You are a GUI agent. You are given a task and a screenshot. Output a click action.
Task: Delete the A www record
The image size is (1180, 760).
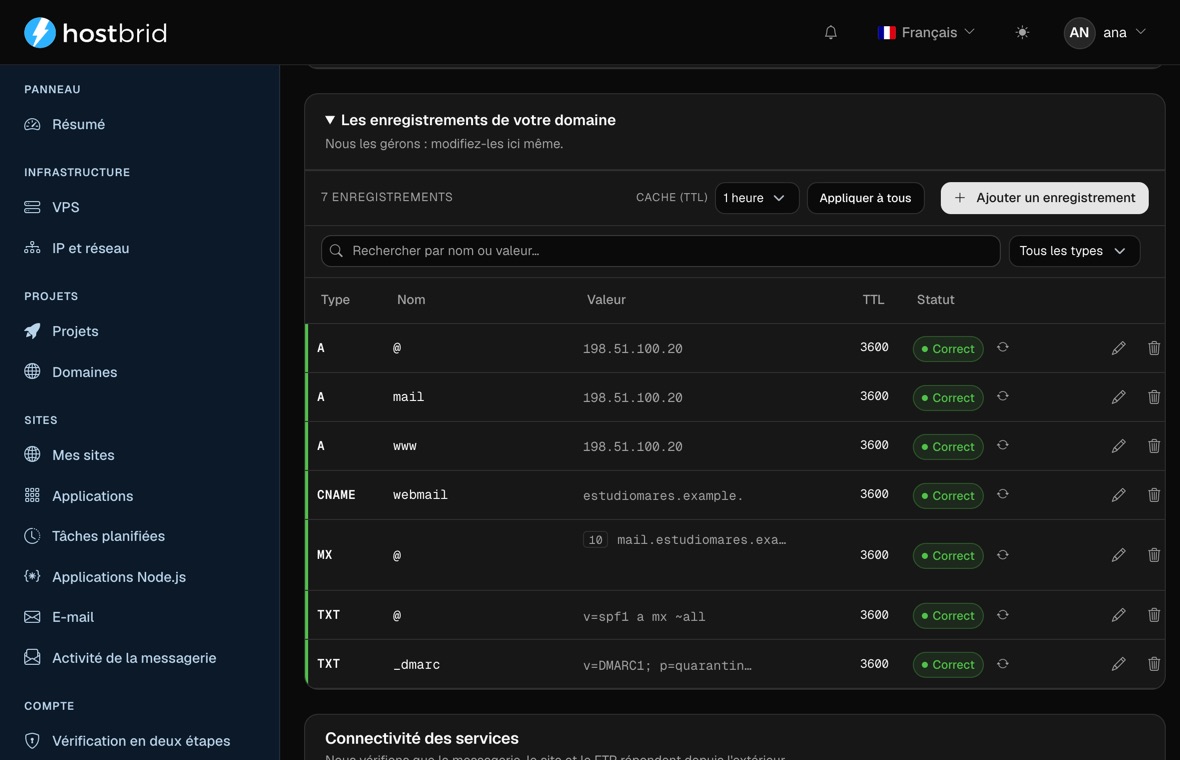pyautogui.click(x=1154, y=445)
